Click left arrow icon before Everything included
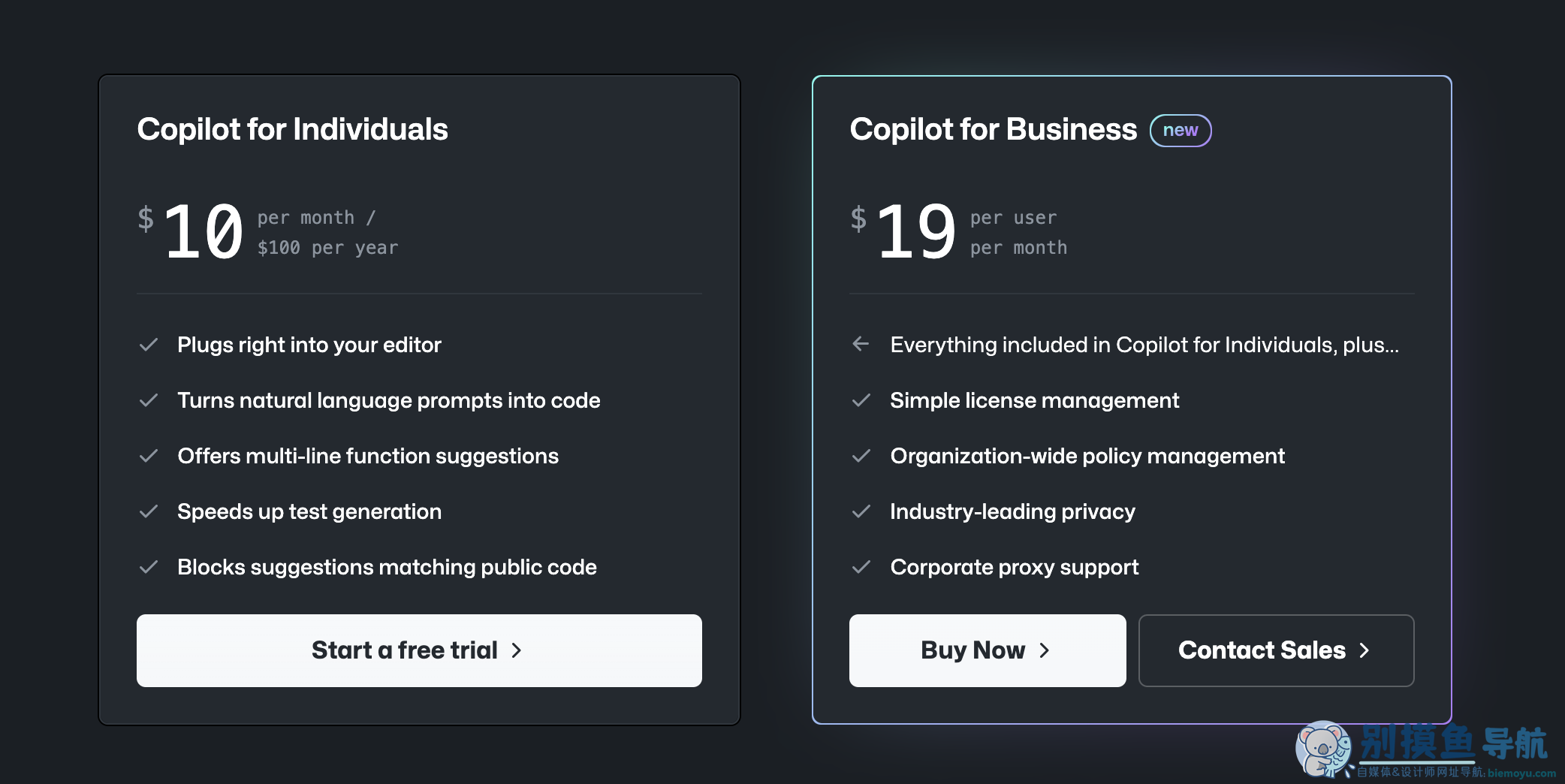The height and width of the screenshot is (784, 1565). pyautogui.click(x=861, y=344)
